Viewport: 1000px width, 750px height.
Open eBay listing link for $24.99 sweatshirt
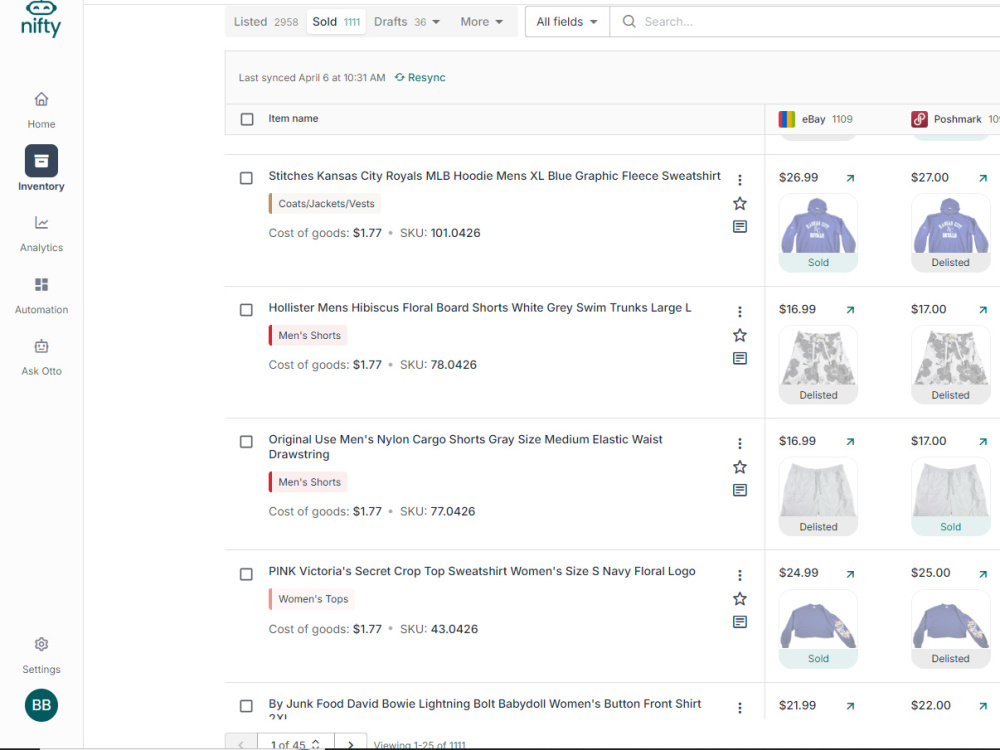click(x=850, y=574)
